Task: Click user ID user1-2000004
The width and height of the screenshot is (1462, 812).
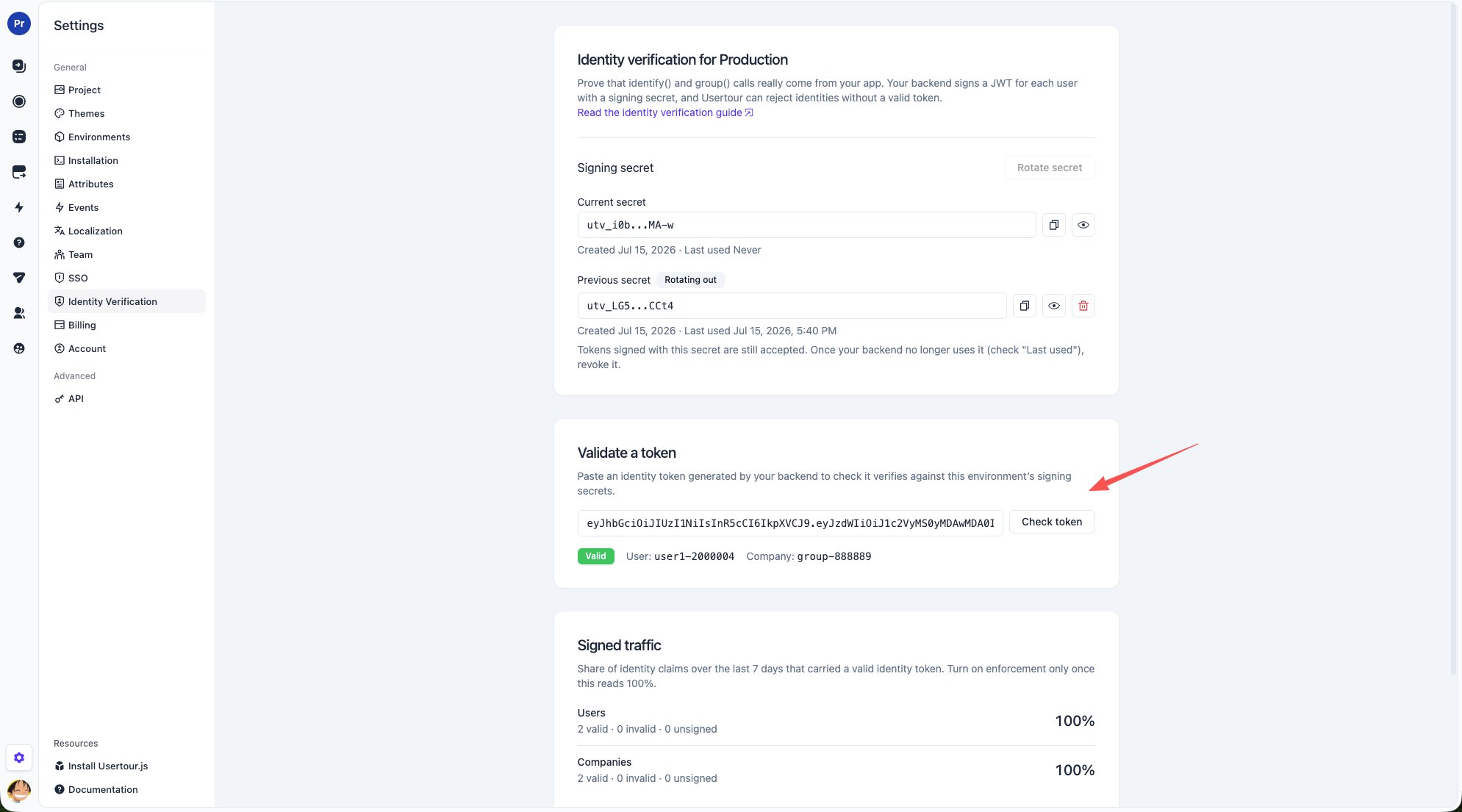Action: point(694,556)
